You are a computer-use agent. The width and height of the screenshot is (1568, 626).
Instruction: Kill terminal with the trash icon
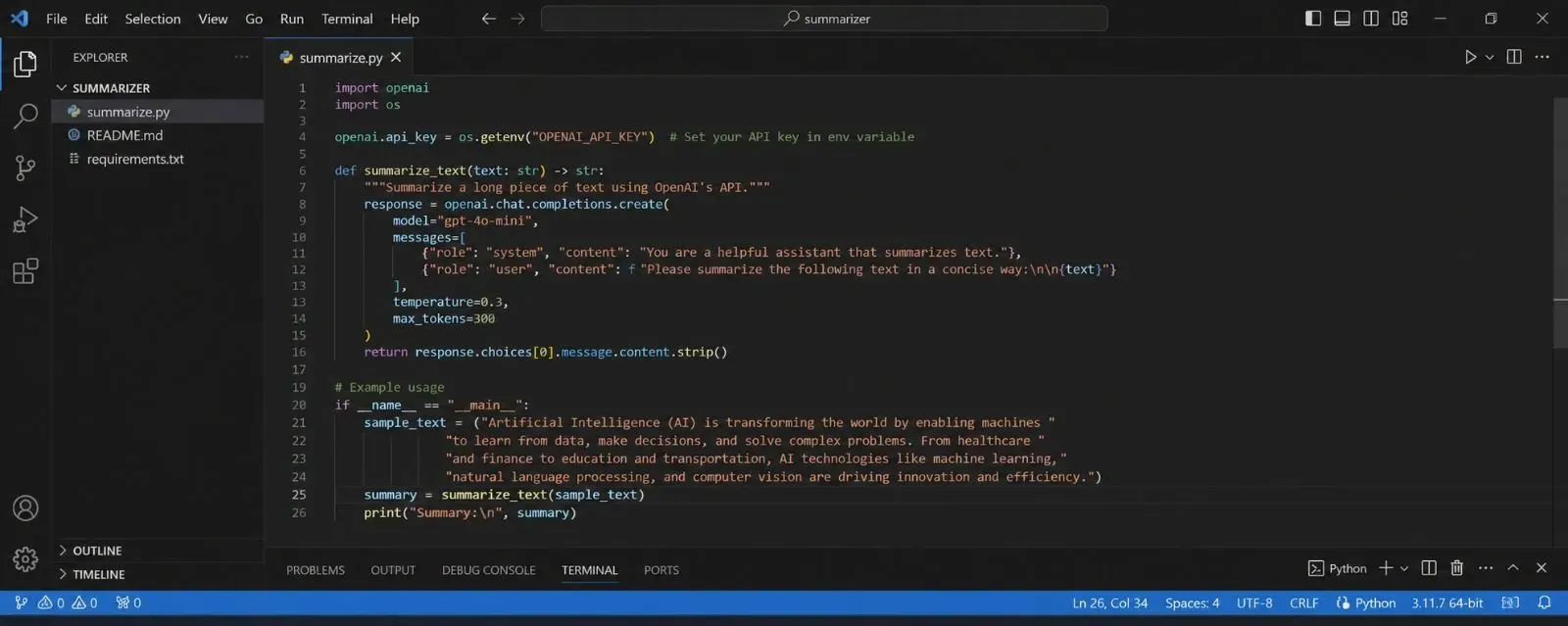tap(1457, 568)
